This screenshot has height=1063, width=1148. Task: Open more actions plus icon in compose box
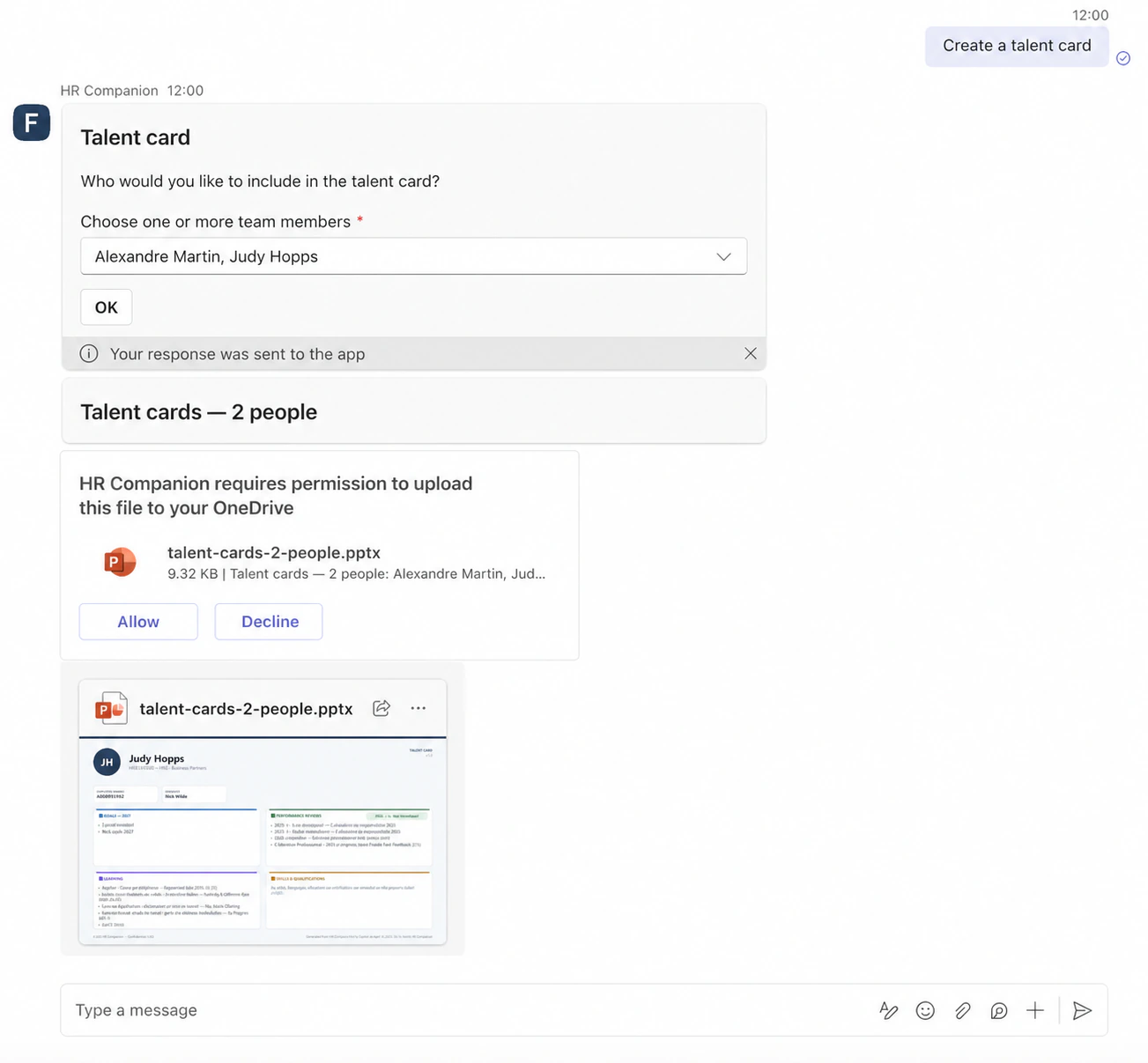coord(1035,1010)
